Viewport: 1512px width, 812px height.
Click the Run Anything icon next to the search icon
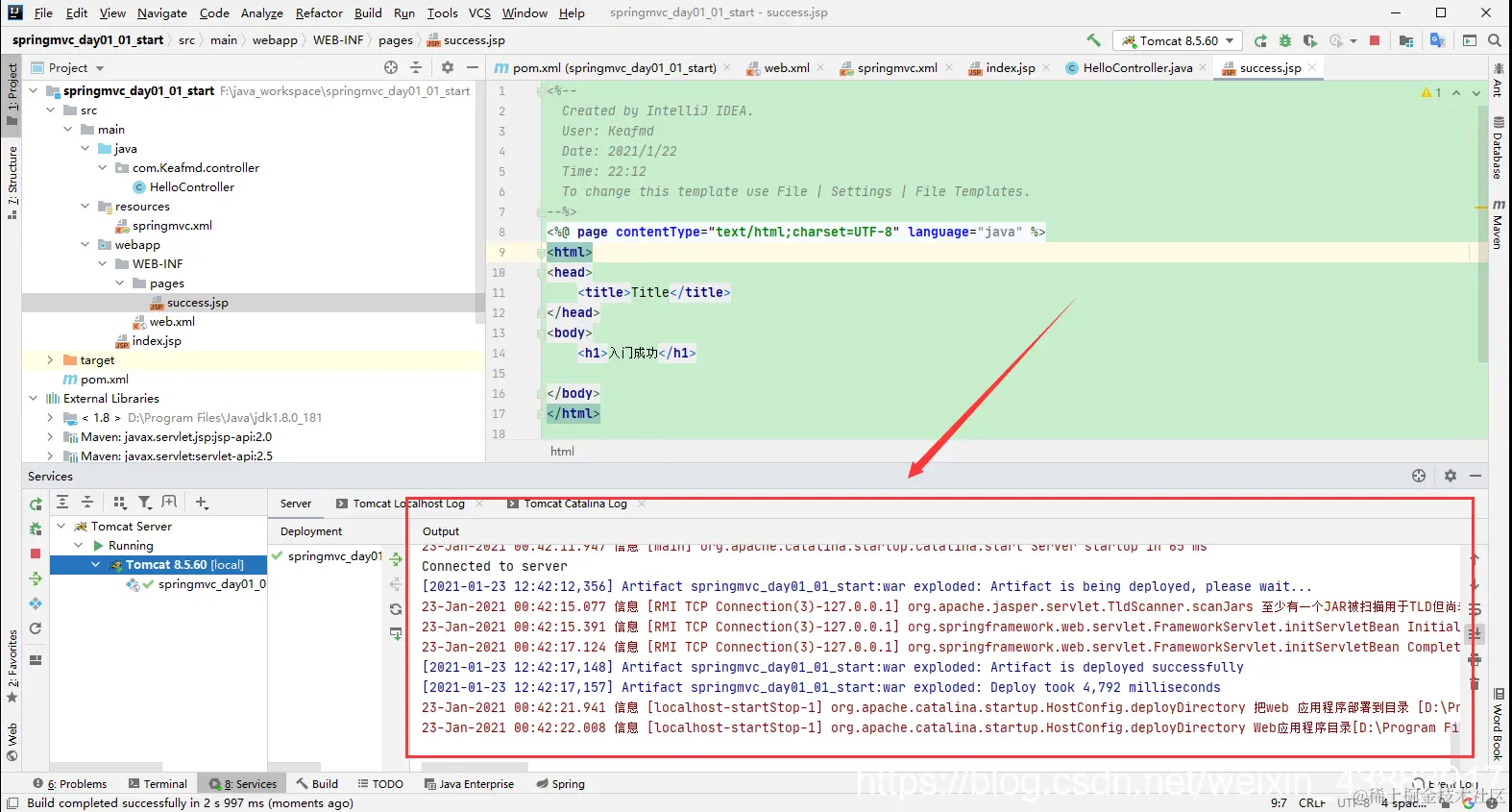1470,40
